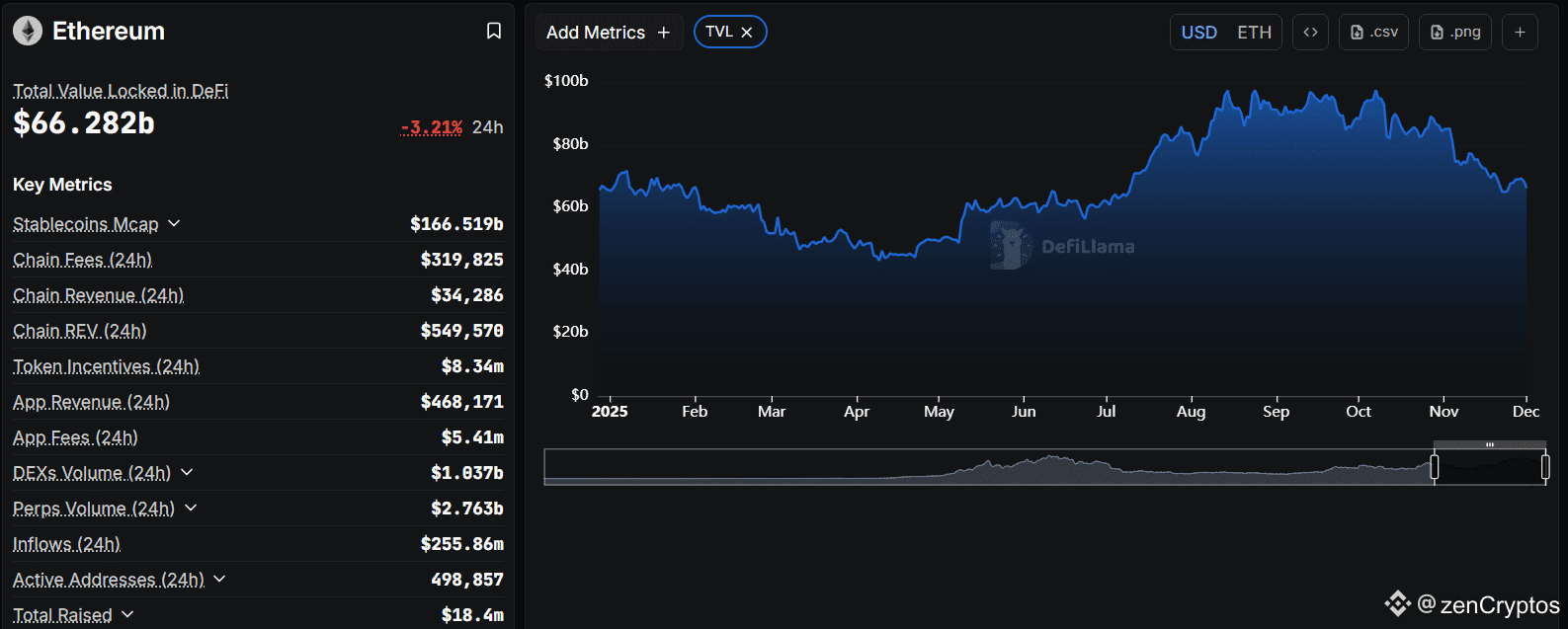Click the Ethereum logo icon
This screenshot has height=629, width=1568.
[28, 32]
